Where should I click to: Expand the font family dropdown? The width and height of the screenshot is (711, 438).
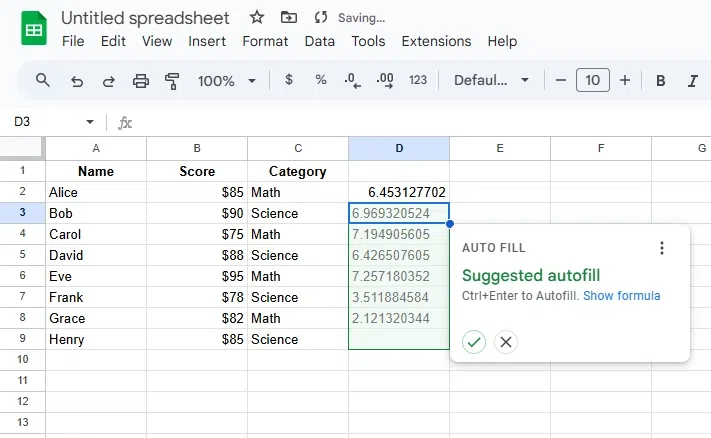click(491, 81)
